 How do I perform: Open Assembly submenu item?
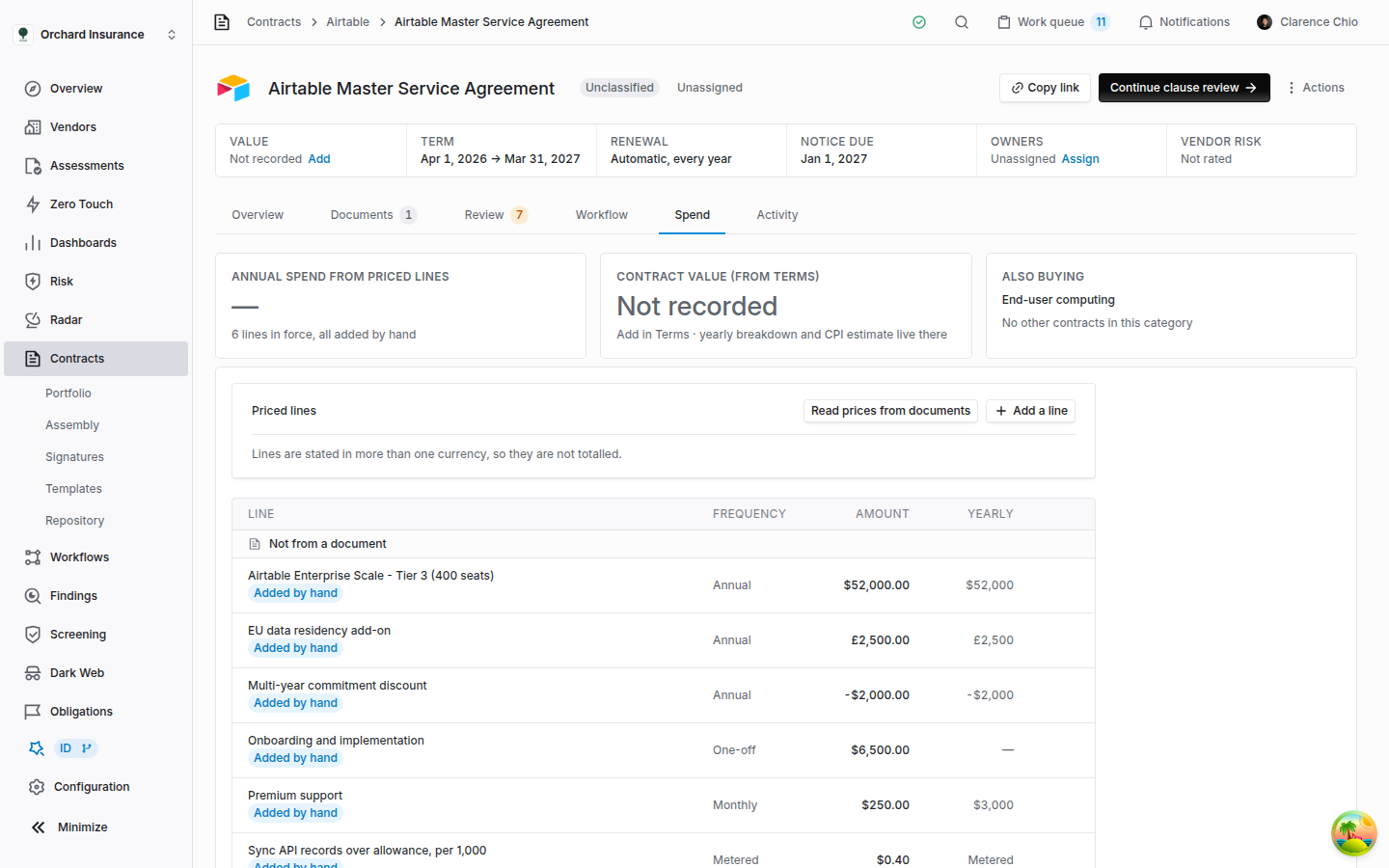pos(72,425)
